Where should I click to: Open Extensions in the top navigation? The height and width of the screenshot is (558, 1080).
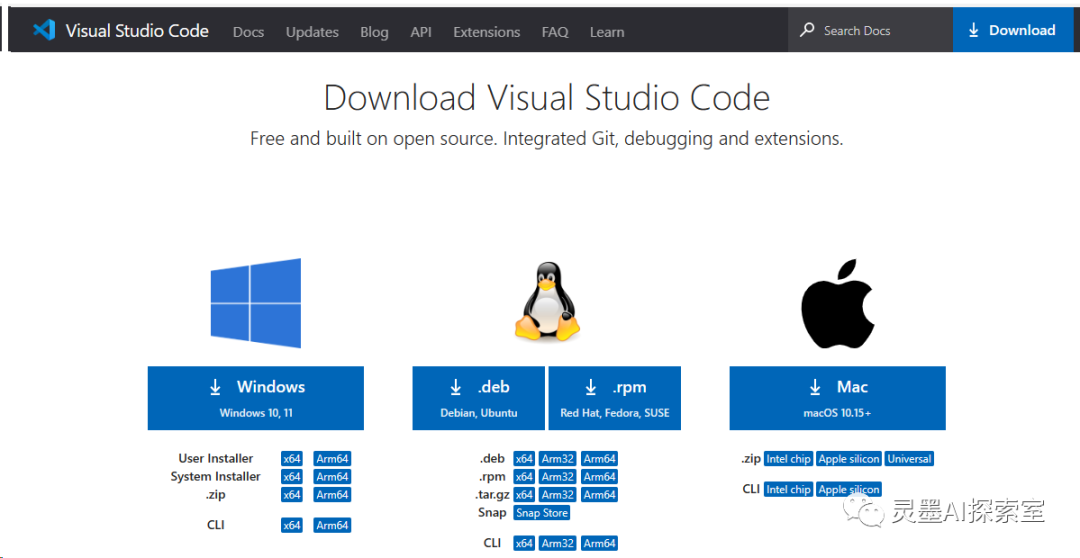pos(486,32)
